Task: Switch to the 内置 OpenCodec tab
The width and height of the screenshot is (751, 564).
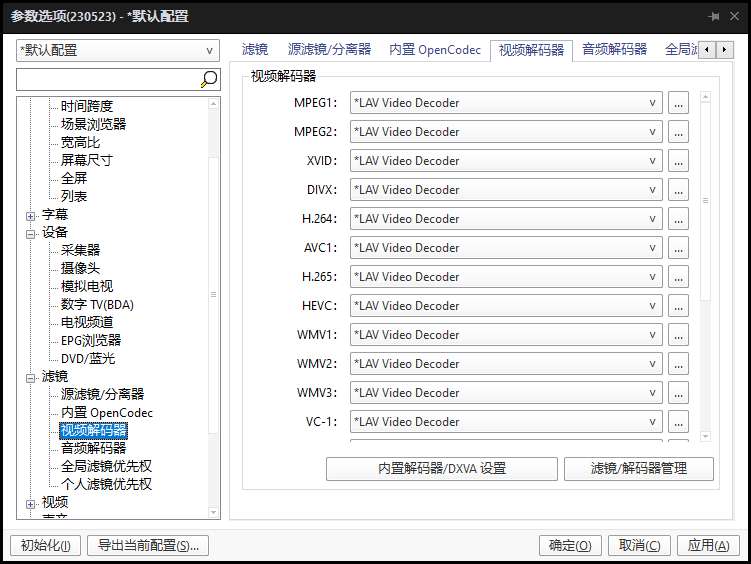Action: (x=435, y=49)
